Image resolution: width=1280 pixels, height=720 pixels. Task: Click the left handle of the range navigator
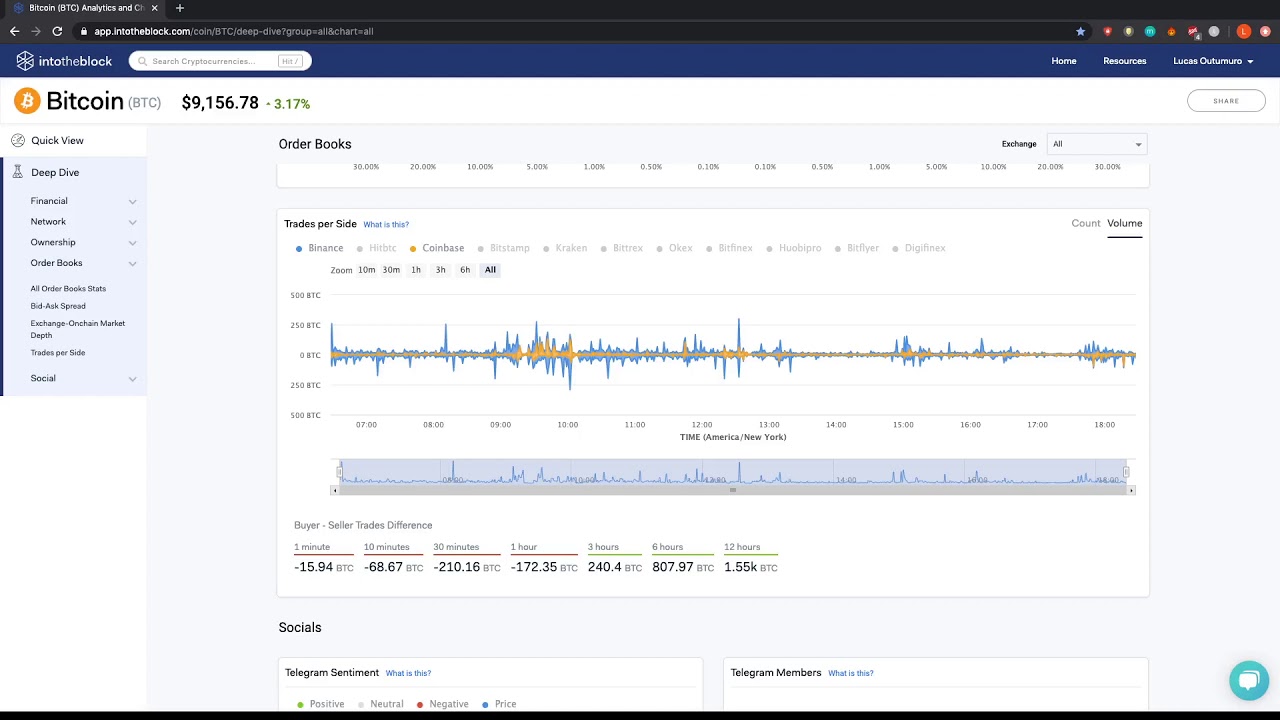(340, 472)
